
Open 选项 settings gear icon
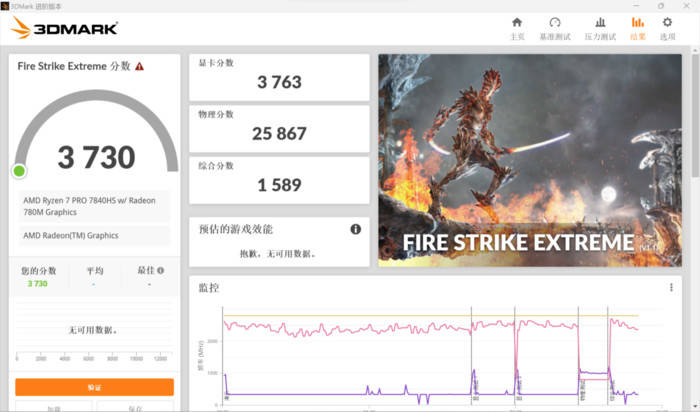point(668,28)
